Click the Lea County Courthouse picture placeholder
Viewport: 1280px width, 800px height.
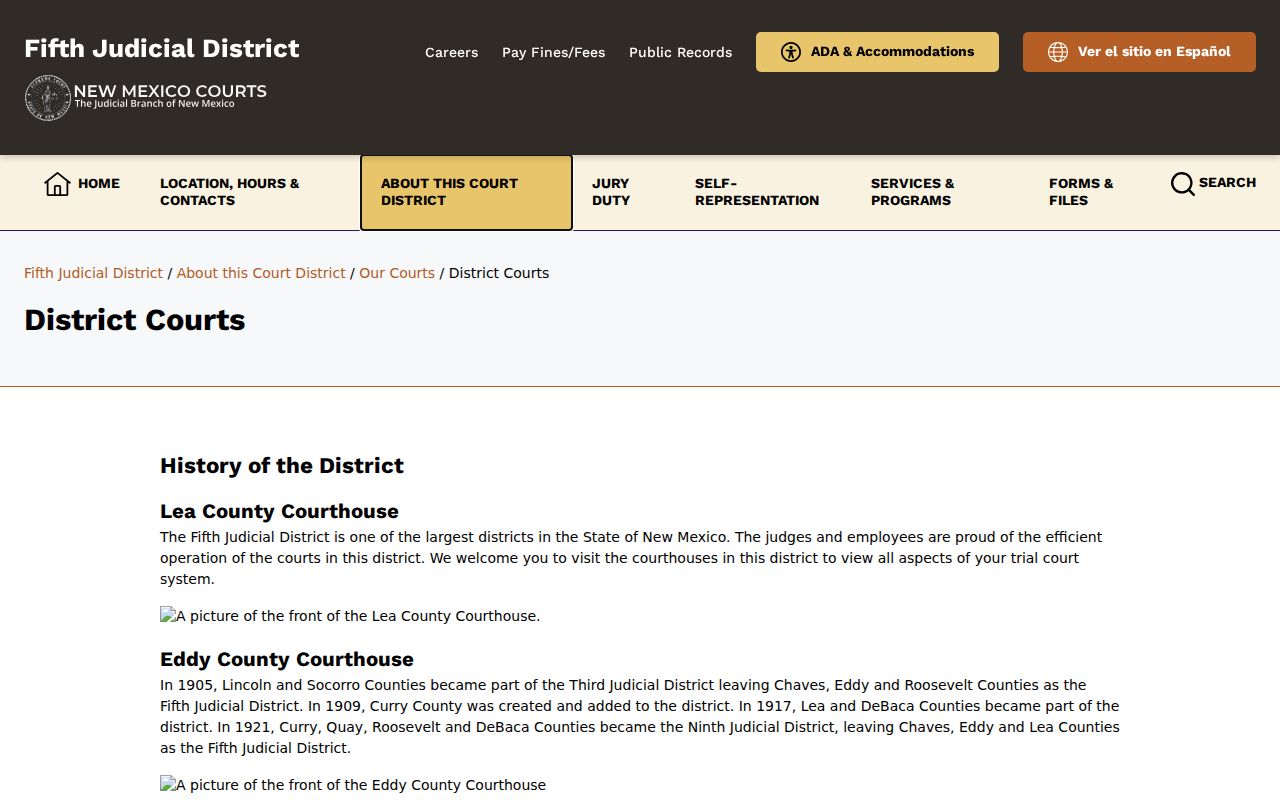(350, 616)
